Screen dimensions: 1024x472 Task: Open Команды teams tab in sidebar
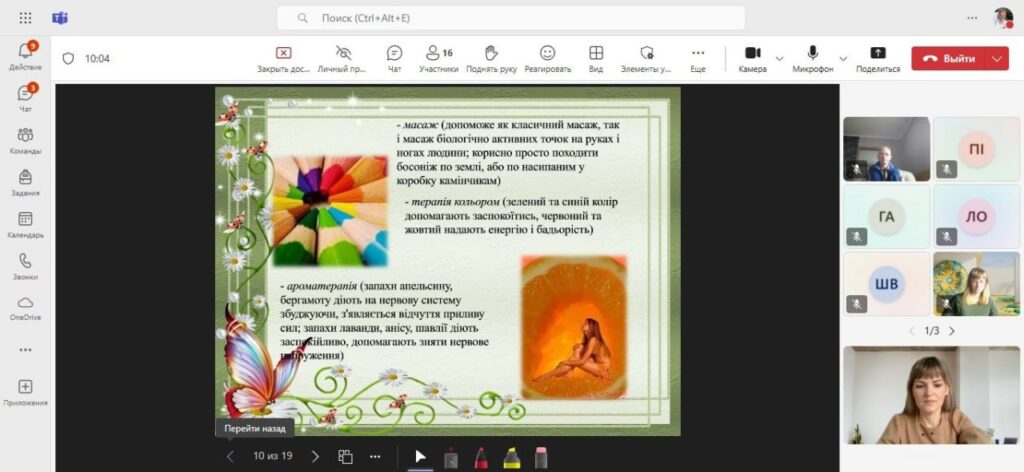[x=25, y=140]
